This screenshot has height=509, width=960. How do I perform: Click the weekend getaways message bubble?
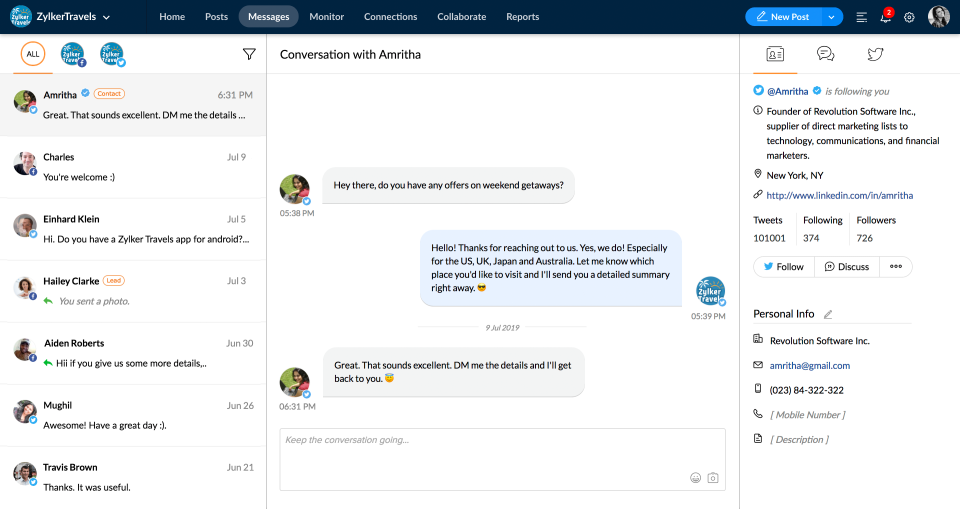pos(449,185)
